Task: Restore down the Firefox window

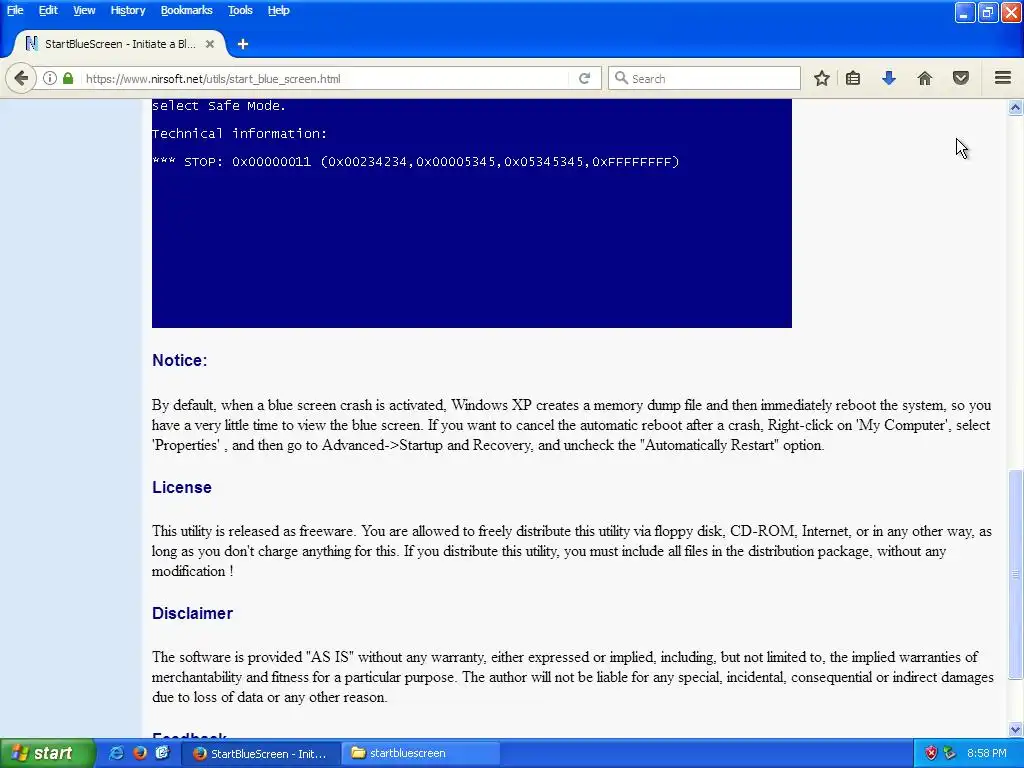Action: pyautogui.click(x=987, y=12)
